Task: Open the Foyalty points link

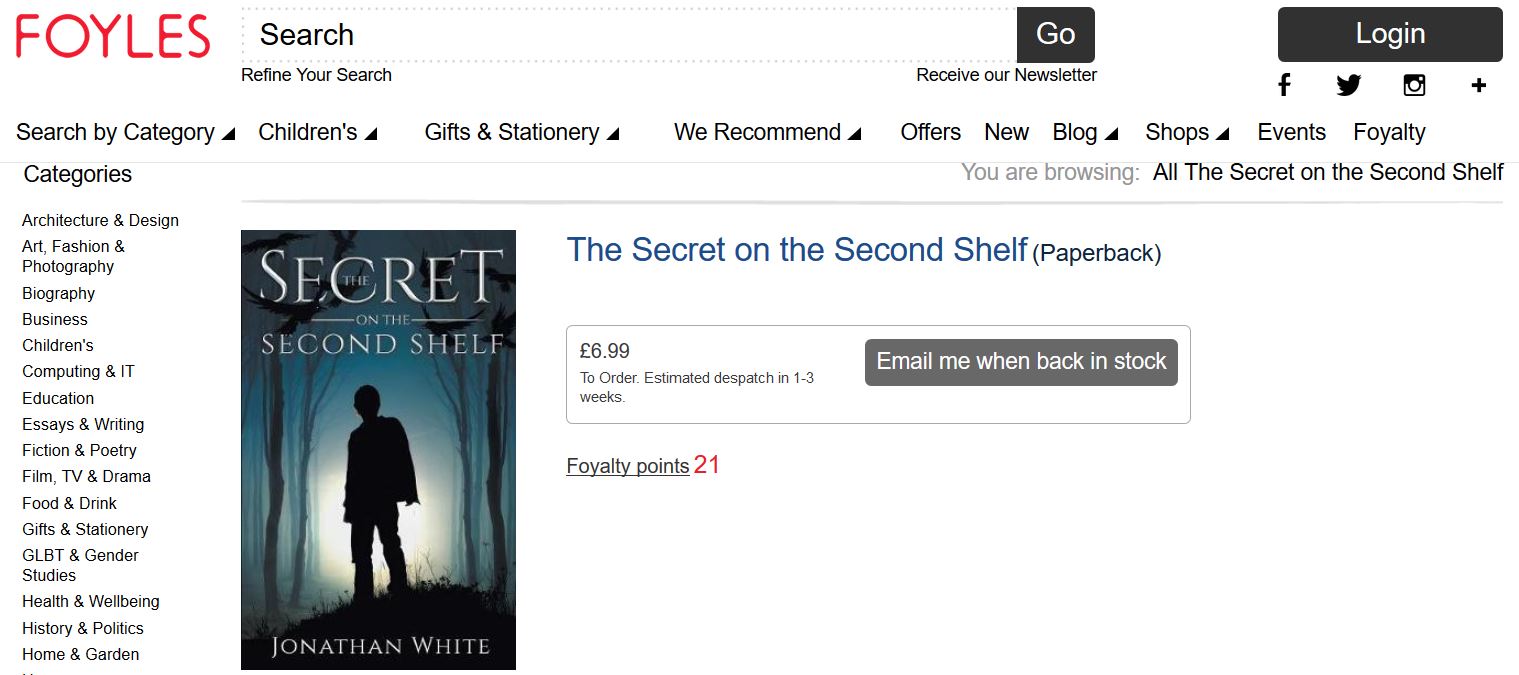Action: [627, 466]
